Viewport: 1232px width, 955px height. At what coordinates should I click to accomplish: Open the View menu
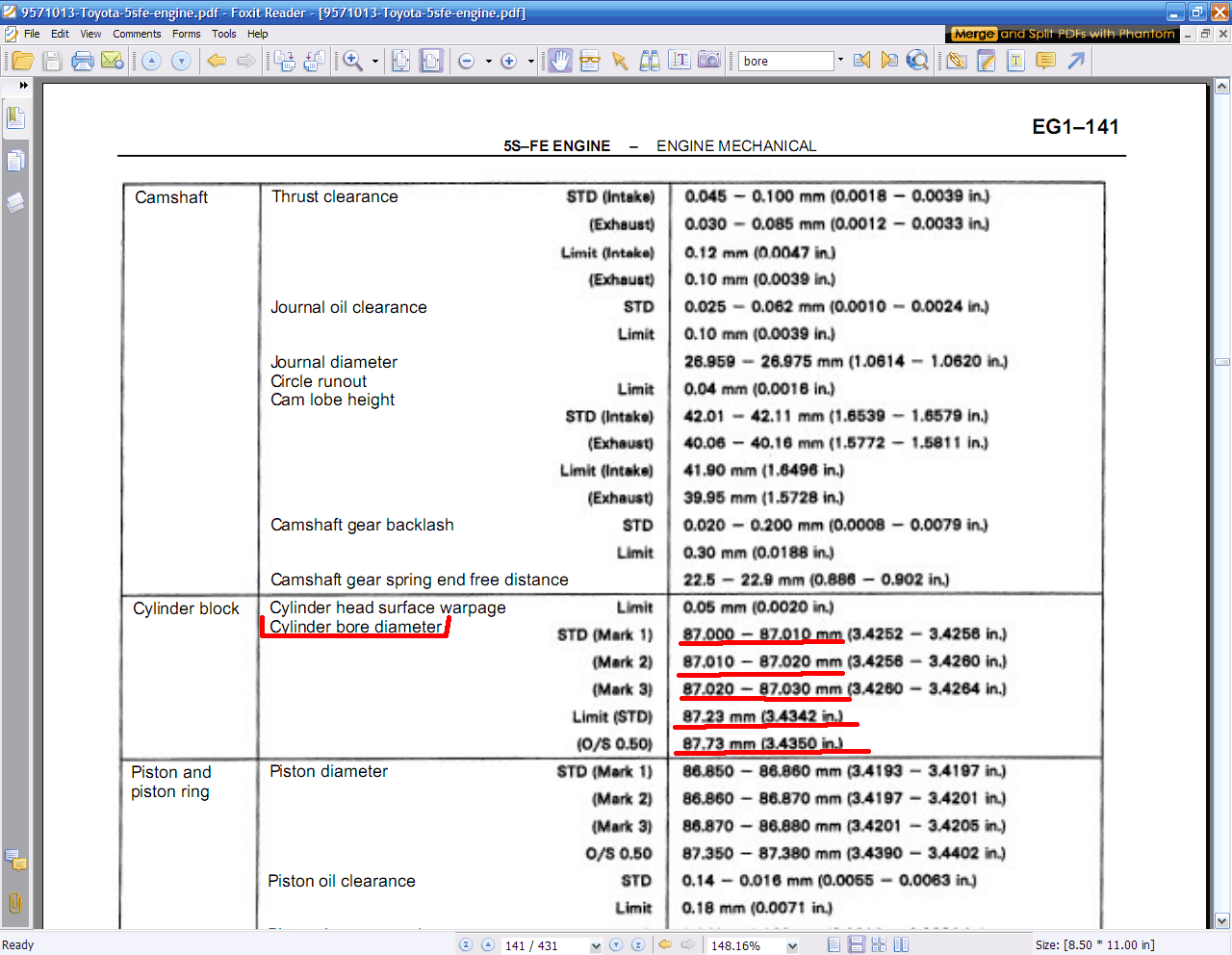click(x=90, y=34)
